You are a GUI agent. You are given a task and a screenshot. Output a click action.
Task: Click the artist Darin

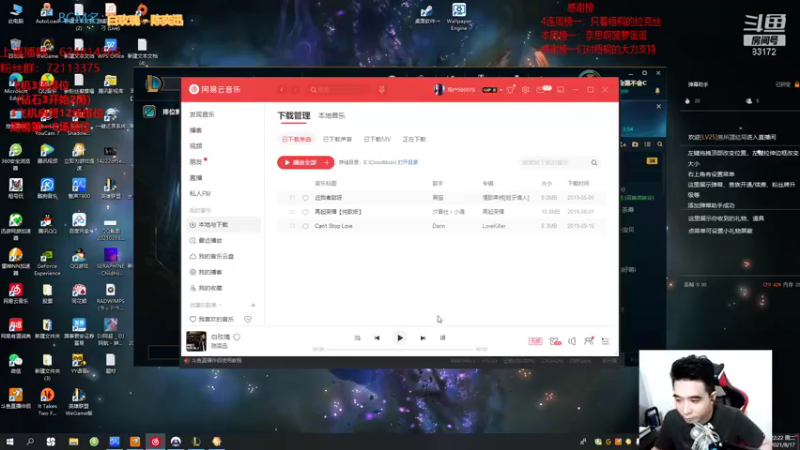pyautogui.click(x=438, y=226)
